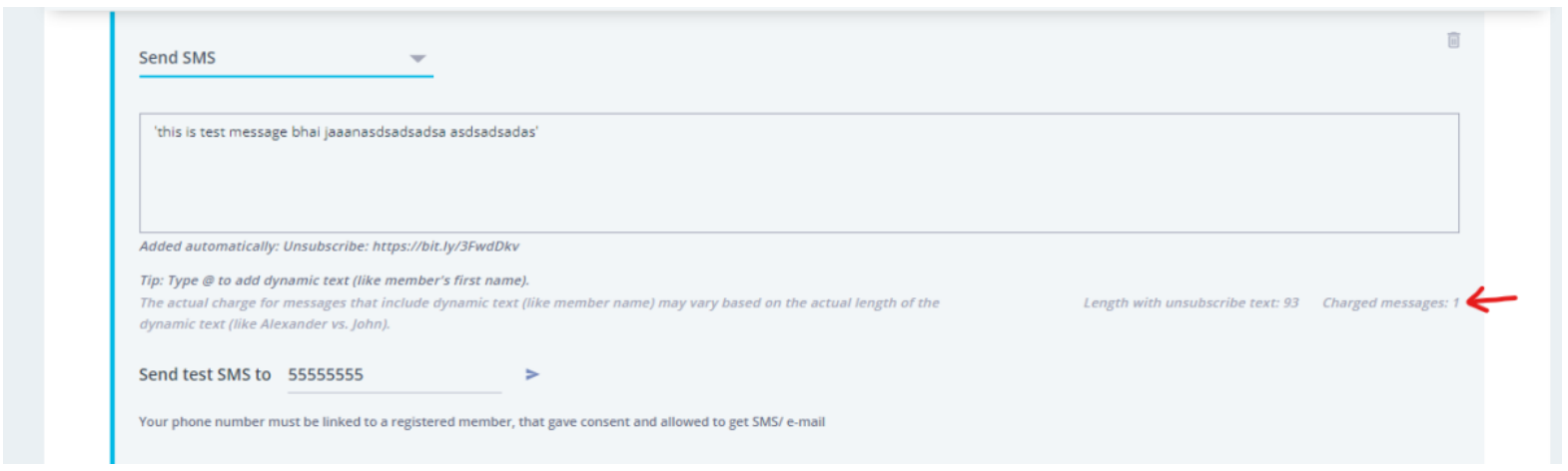The image size is (1568, 471).
Task: Send the test SMS with arrow icon
Action: (x=532, y=374)
